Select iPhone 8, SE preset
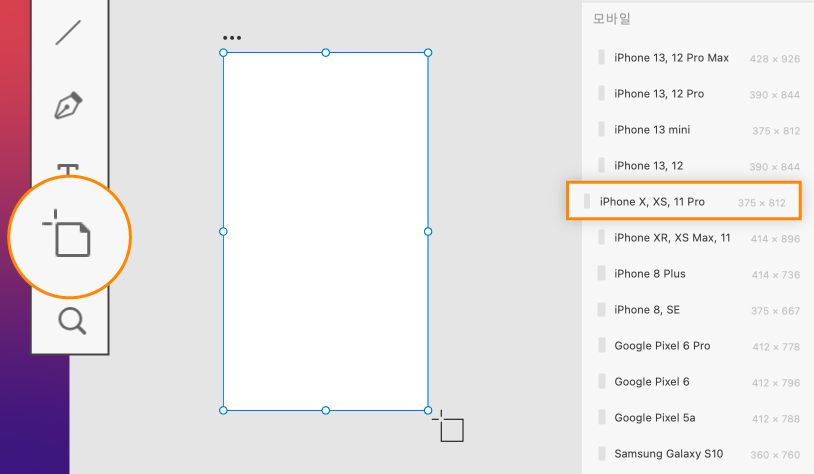This screenshot has width=814, height=474. coord(647,310)
